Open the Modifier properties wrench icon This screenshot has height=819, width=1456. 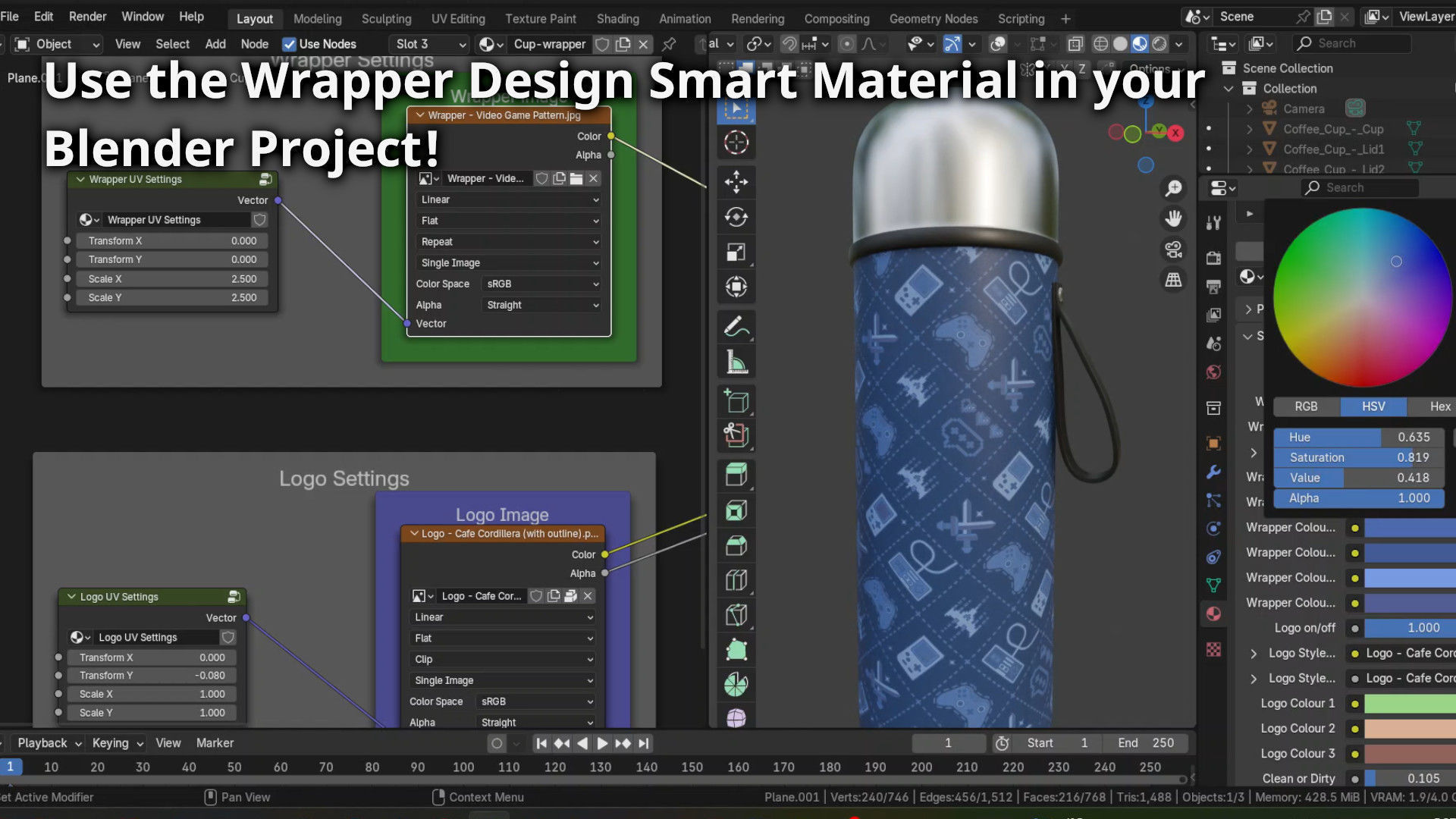click(1213, 472)
